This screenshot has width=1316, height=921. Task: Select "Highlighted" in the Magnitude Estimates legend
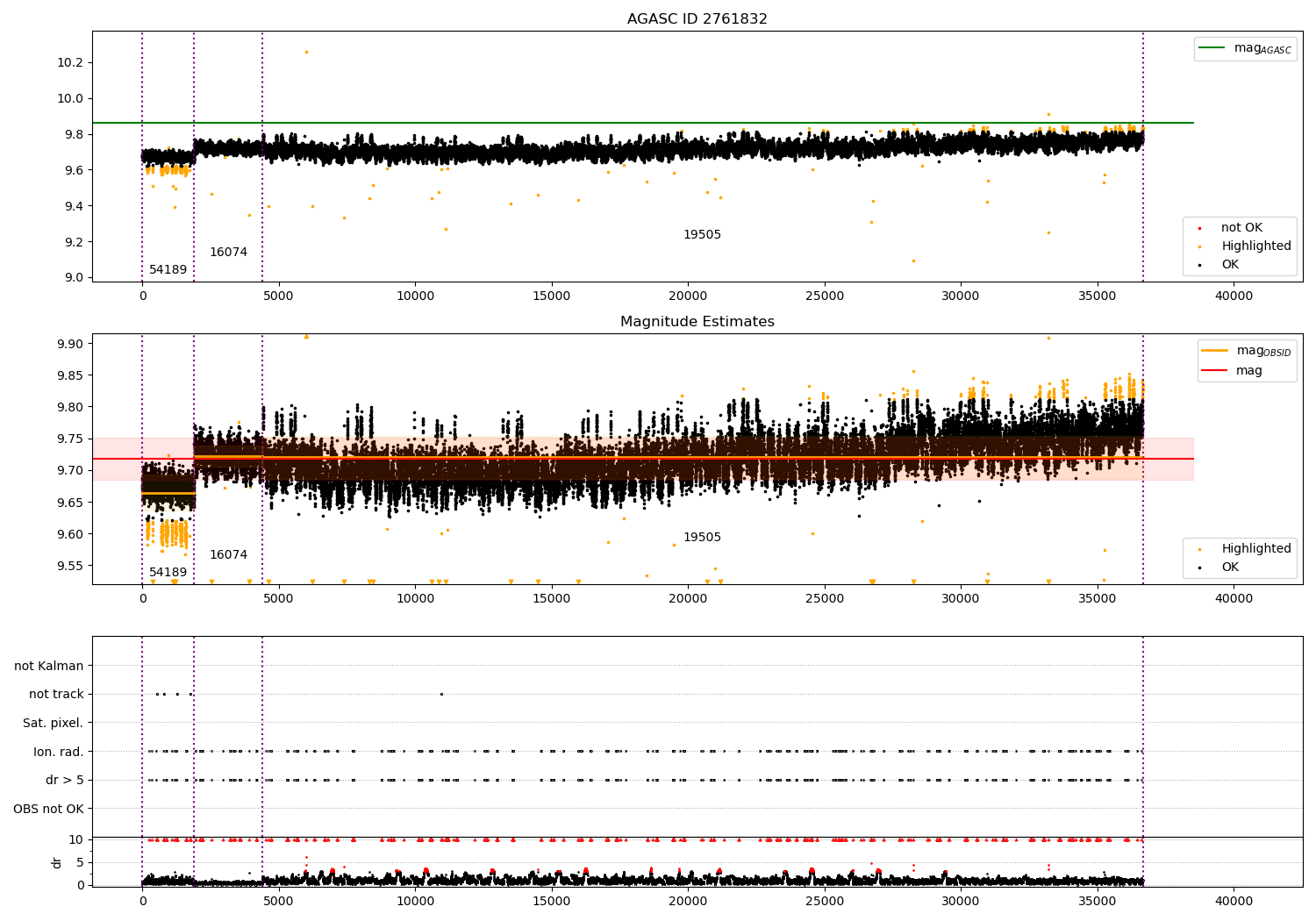click(x=1255, y=548)
